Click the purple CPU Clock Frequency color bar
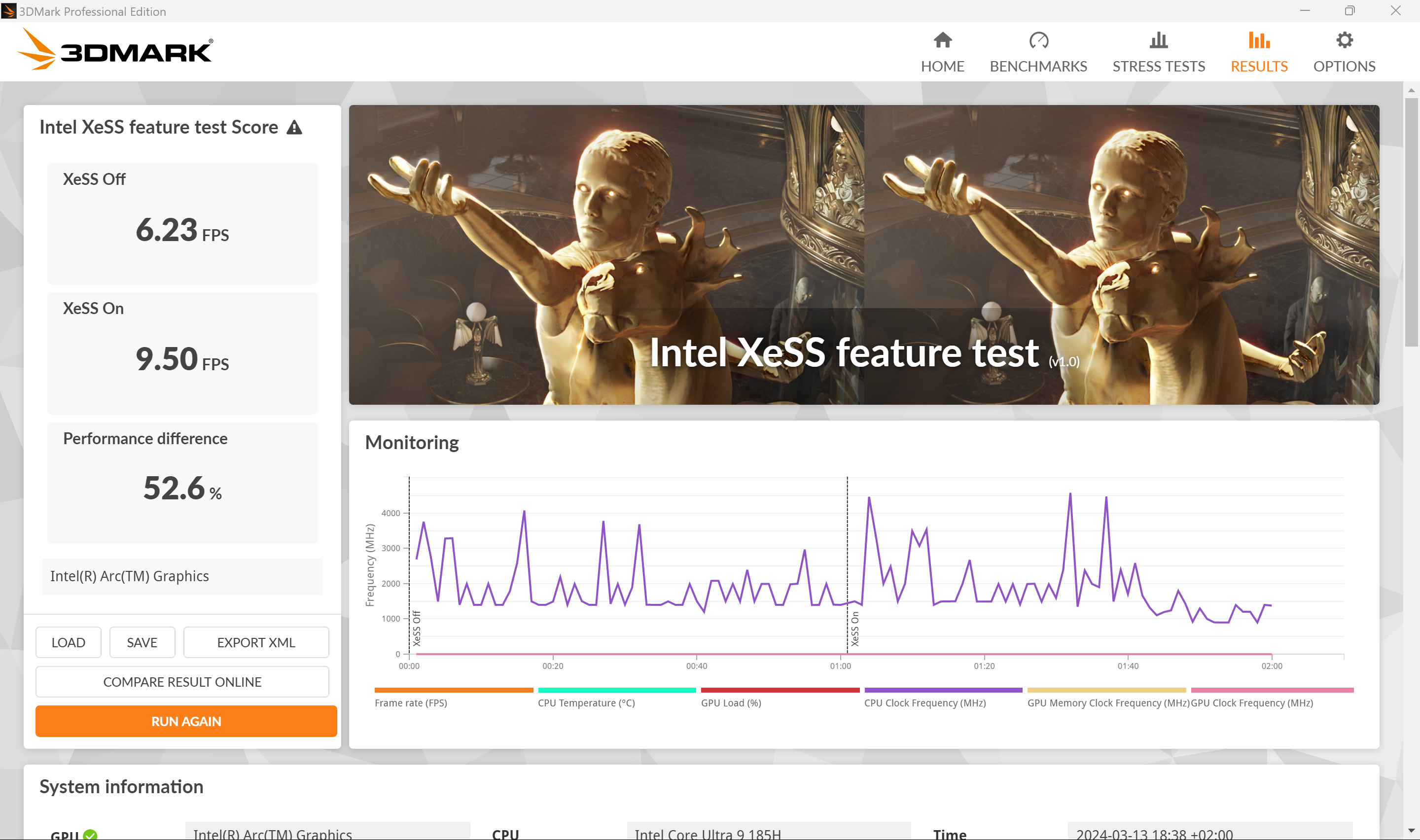Screen dimensions: 1420x840 point(943,690)
